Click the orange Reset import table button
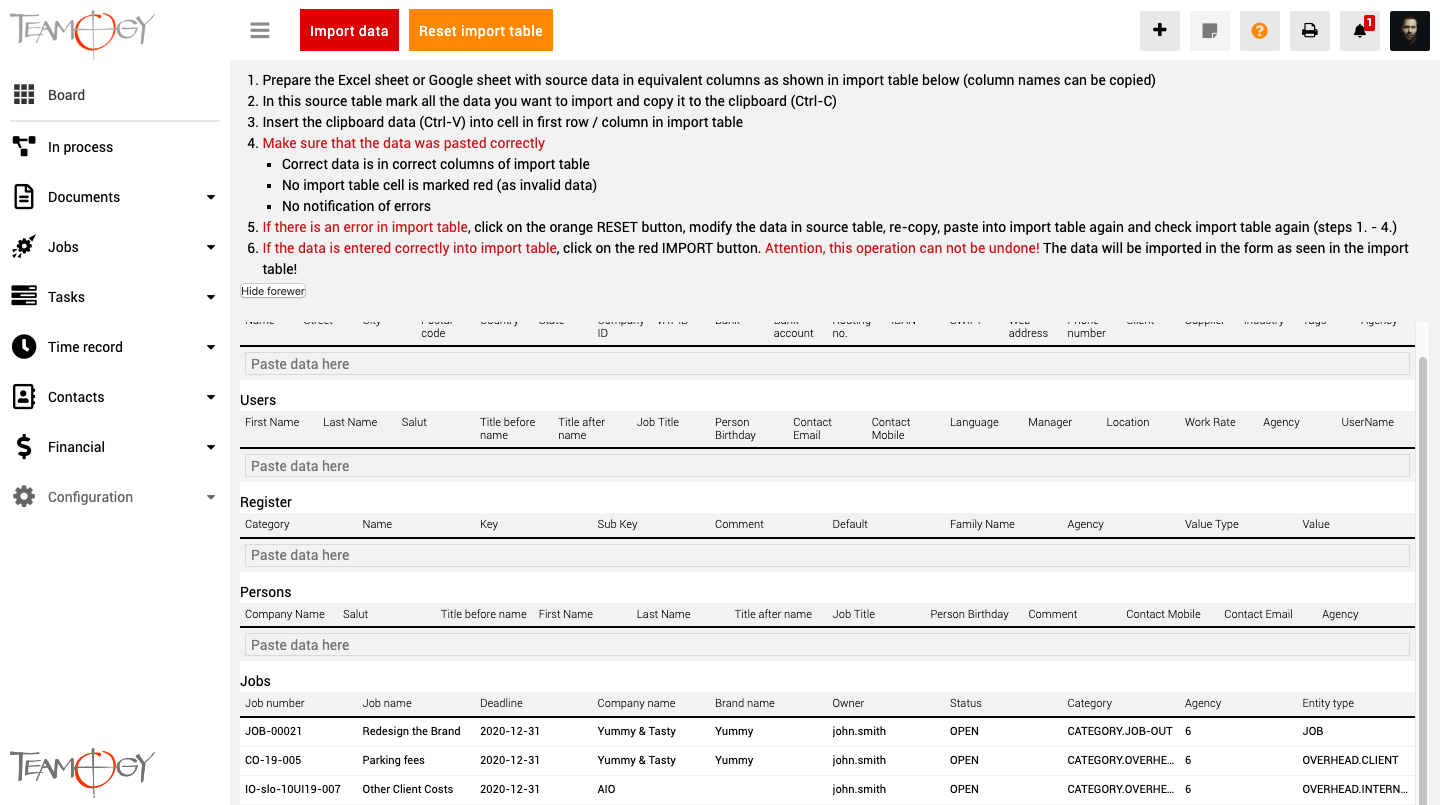 (x=481, y=30)
